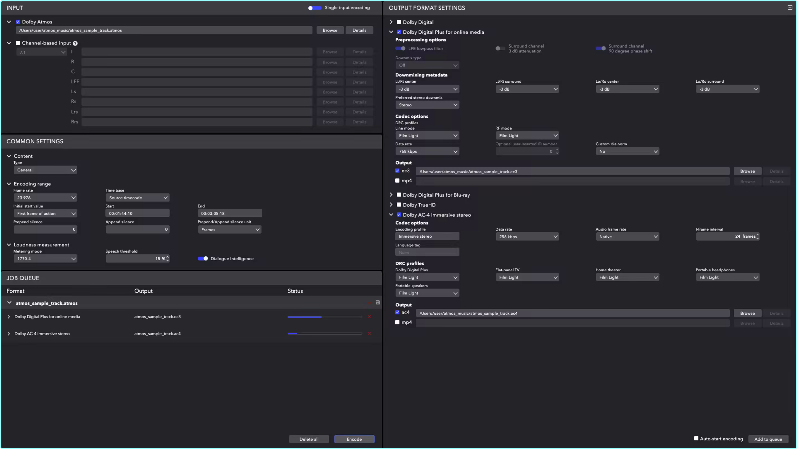The width and height of the screenshot is (797, 449).
Task: Open the RF mode DRC profile dropdown
Action: (x=527, y=135)
